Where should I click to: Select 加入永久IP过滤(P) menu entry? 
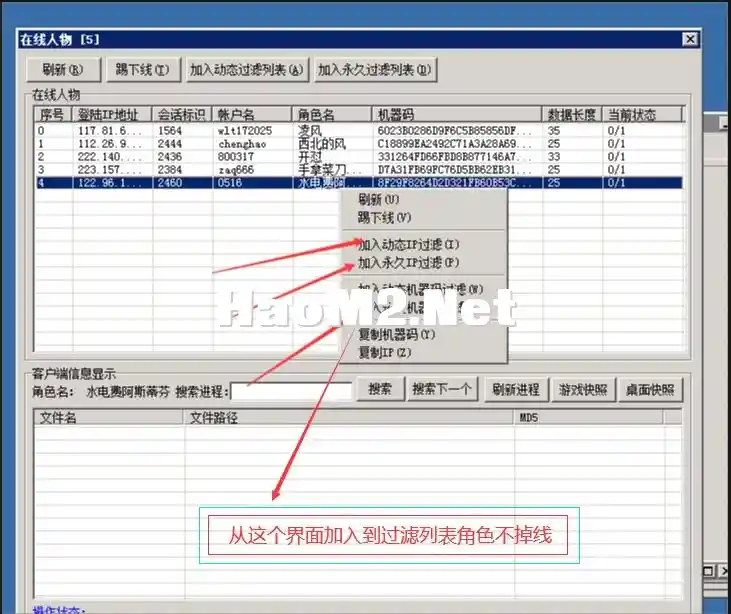point(408,262)
